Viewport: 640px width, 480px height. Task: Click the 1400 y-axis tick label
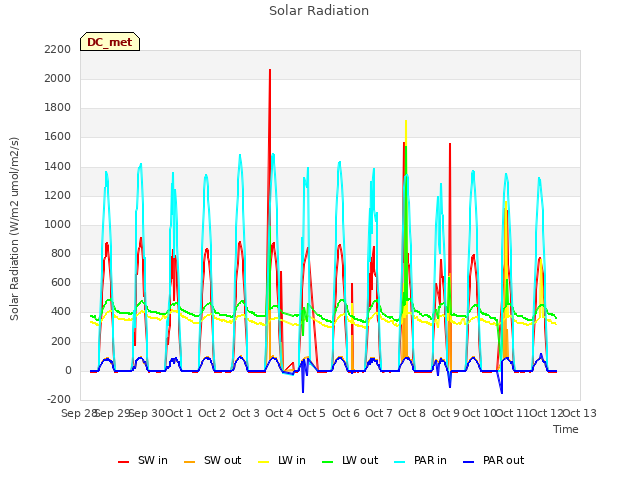coord(58,167)
